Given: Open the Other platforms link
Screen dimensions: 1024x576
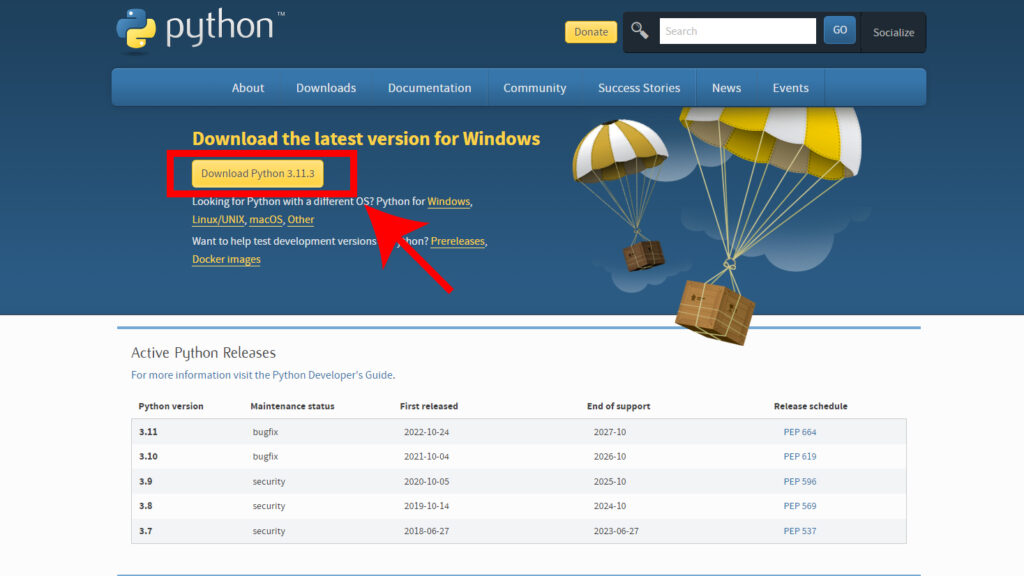Looking at the screenshot, I should [x=301, y=219].
